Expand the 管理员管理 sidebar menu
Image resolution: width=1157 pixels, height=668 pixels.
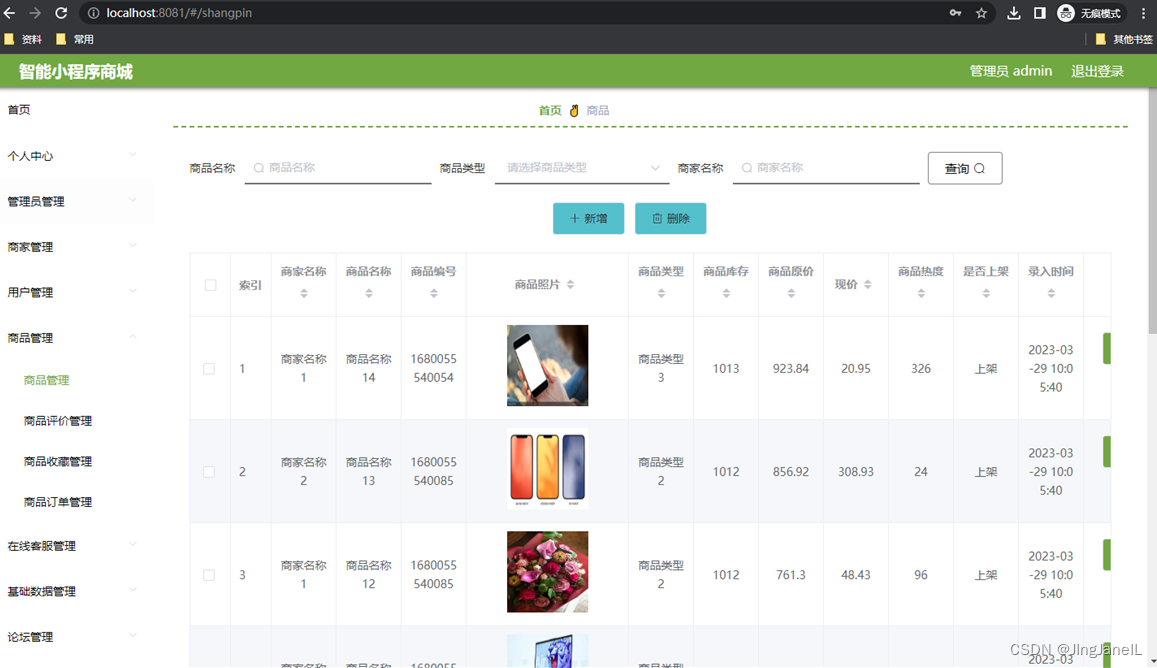coord(77,201)
